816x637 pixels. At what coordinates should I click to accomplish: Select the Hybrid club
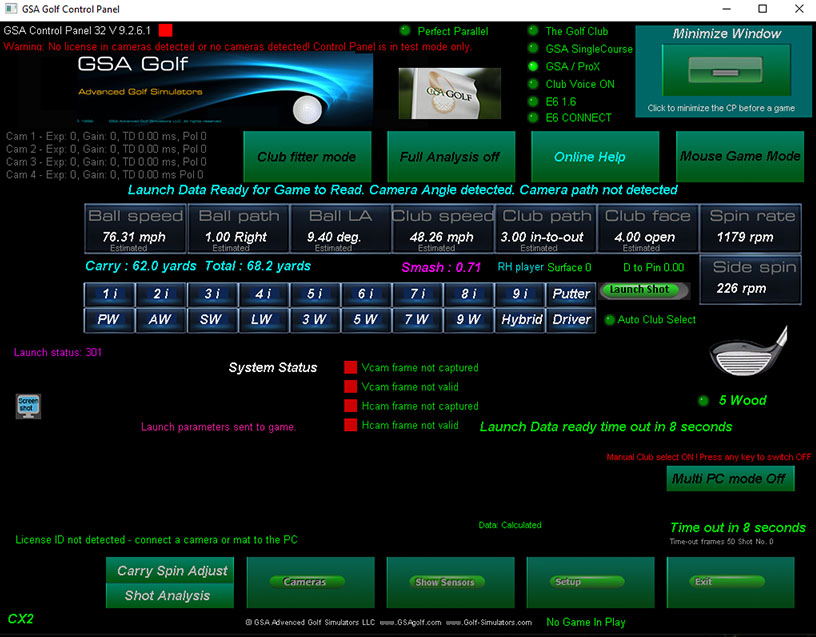pyautogui.click(x=519, y=320)
